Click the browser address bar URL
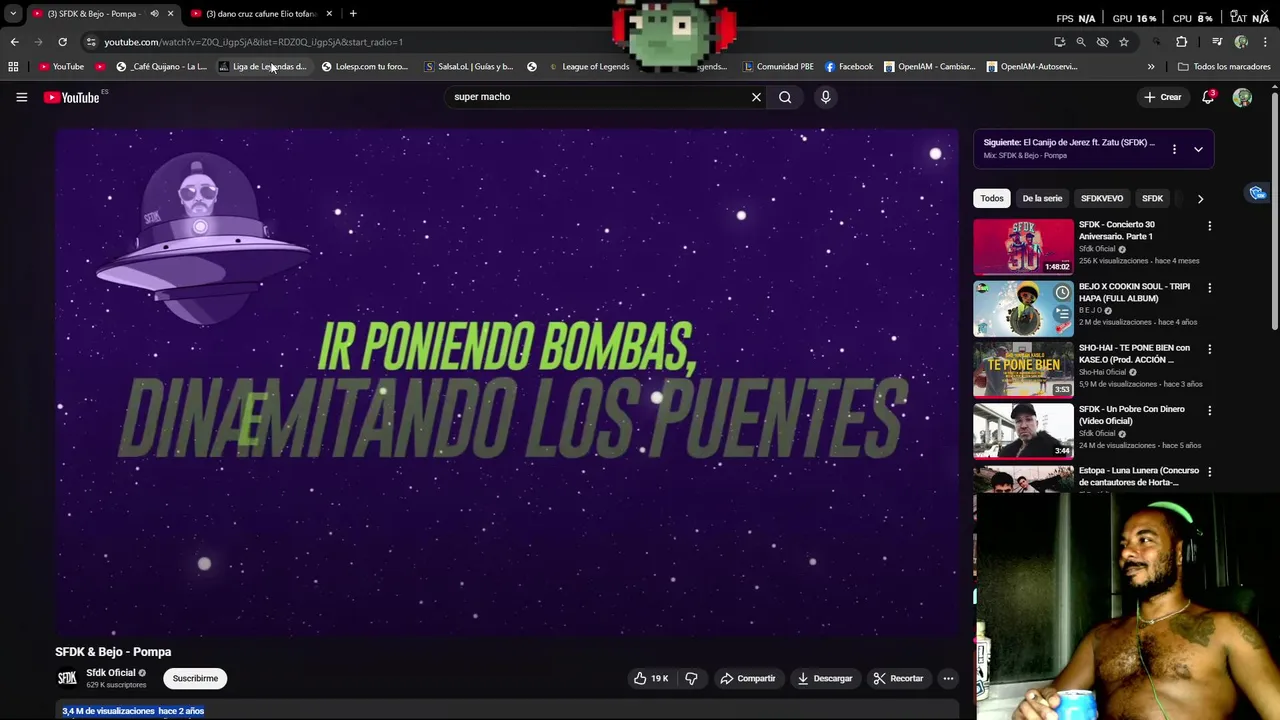 (x=253, y=42)
